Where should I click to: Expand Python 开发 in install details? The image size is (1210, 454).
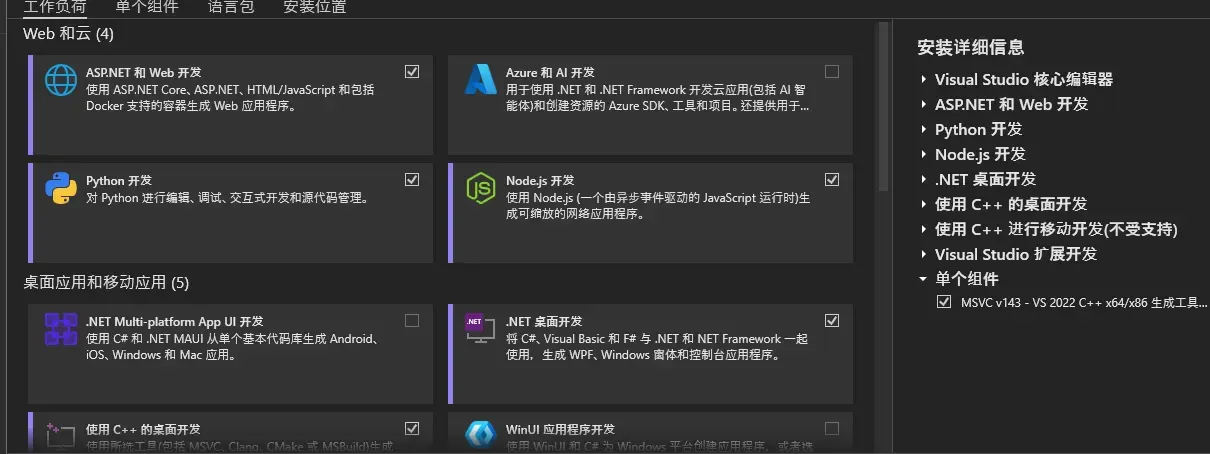point(924,129)
